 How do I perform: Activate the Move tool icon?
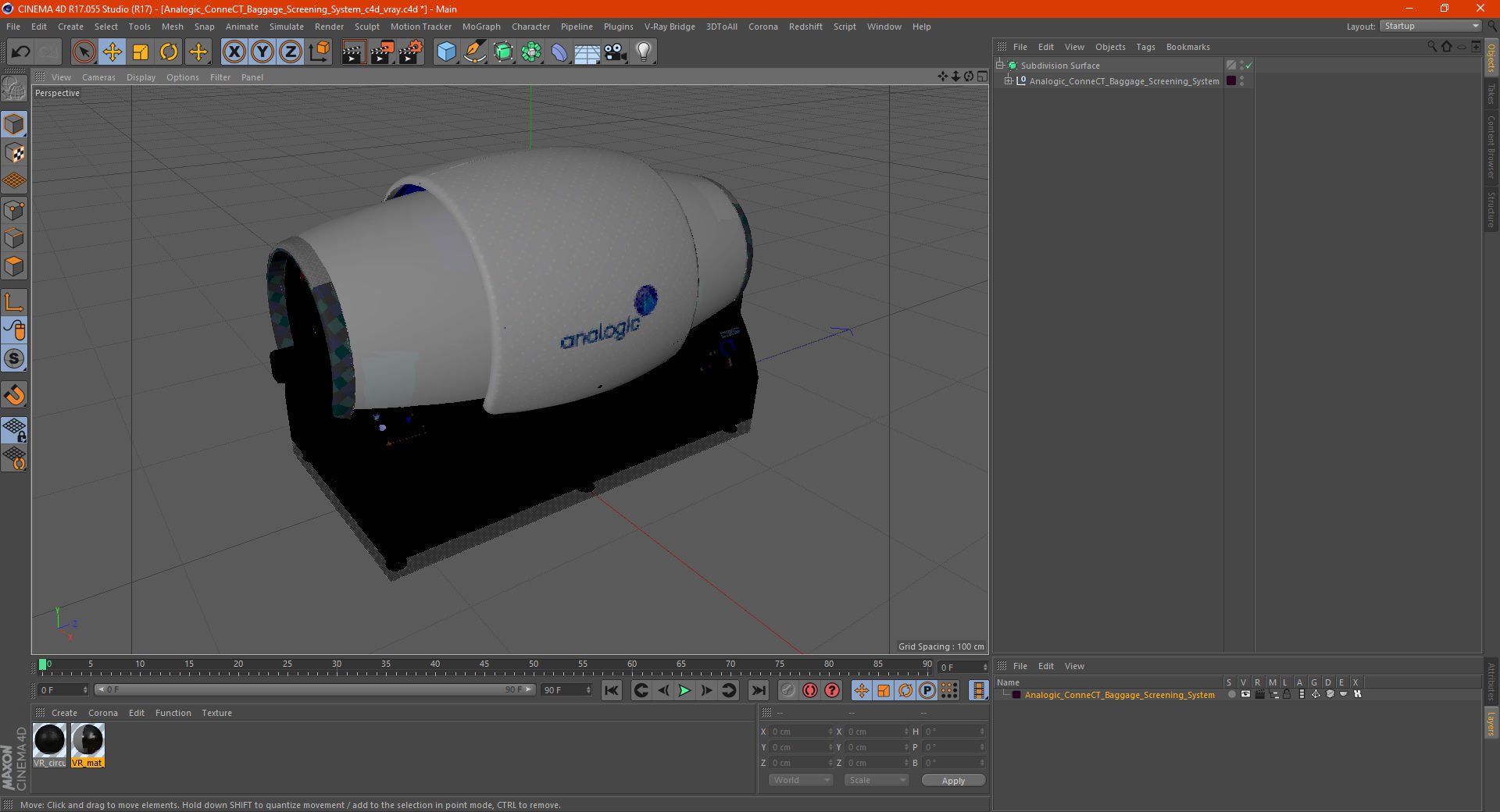(x=112, y=52)
